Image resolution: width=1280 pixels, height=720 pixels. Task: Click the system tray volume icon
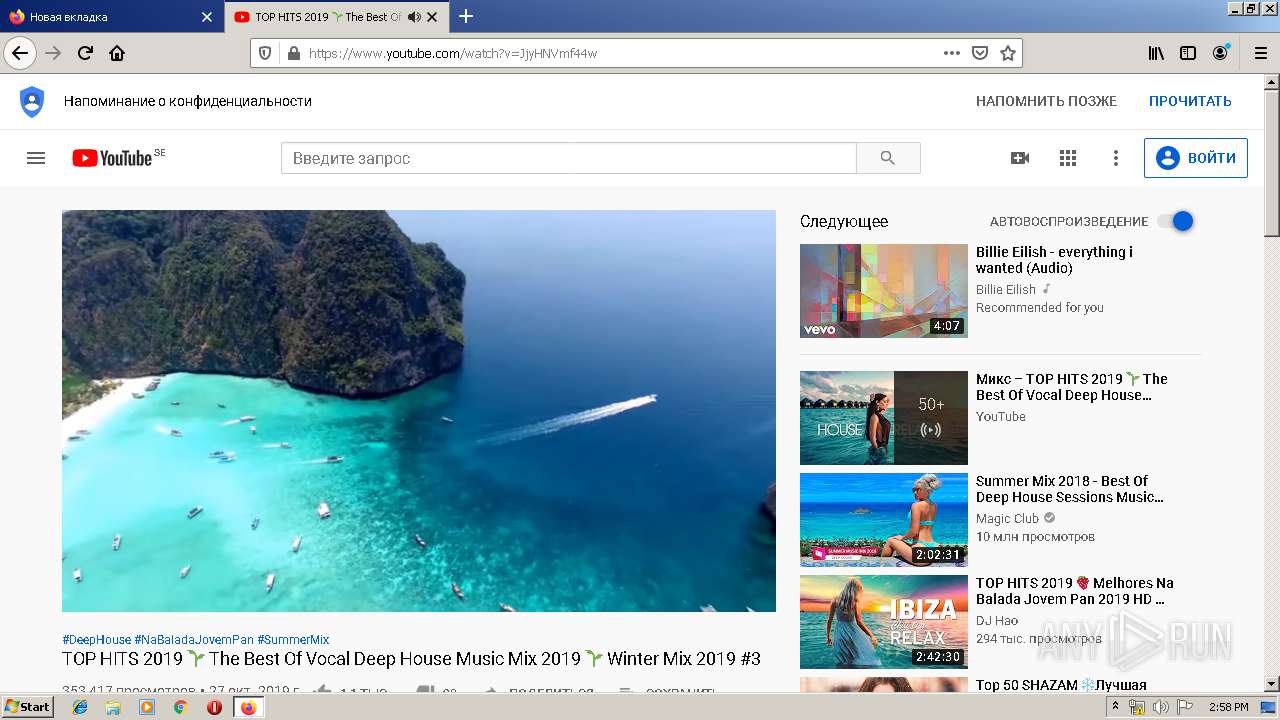pos(1161,707)
